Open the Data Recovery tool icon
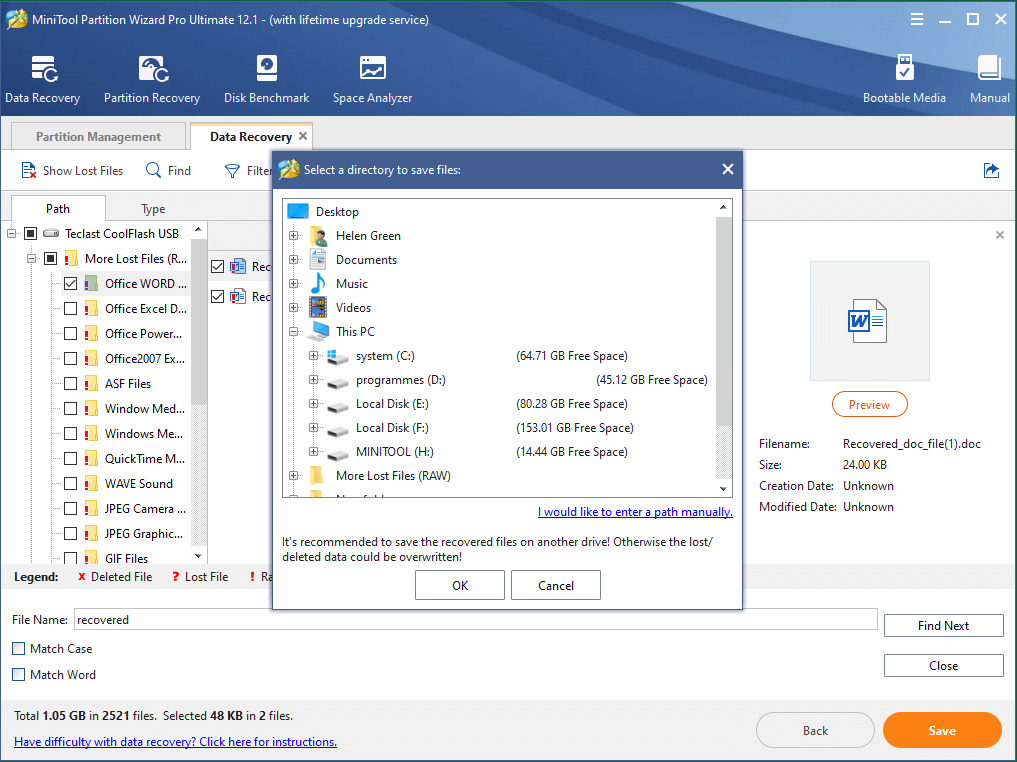 coord(43,69)
